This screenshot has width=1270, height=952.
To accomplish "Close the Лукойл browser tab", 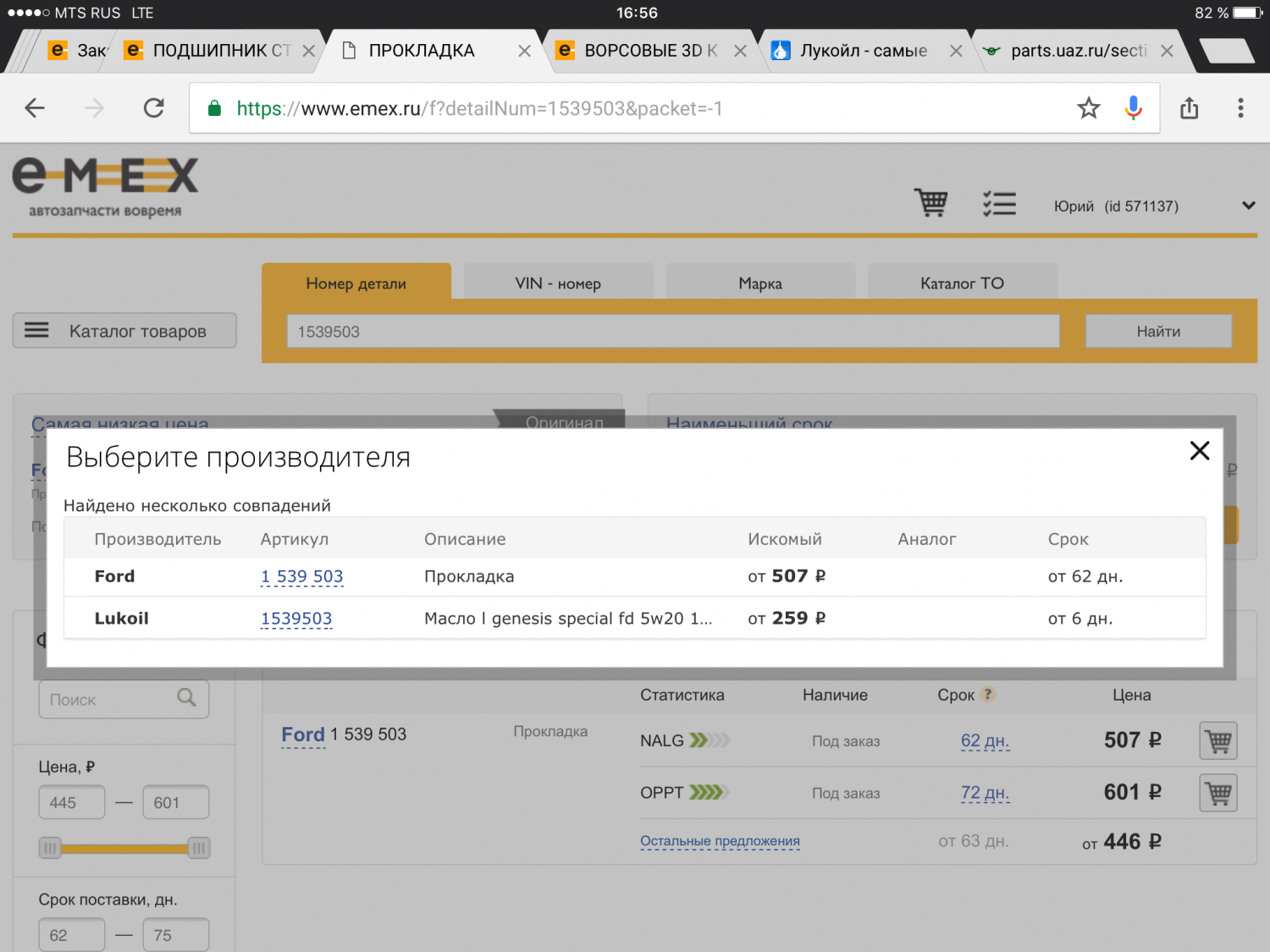I will pos(956,51).
